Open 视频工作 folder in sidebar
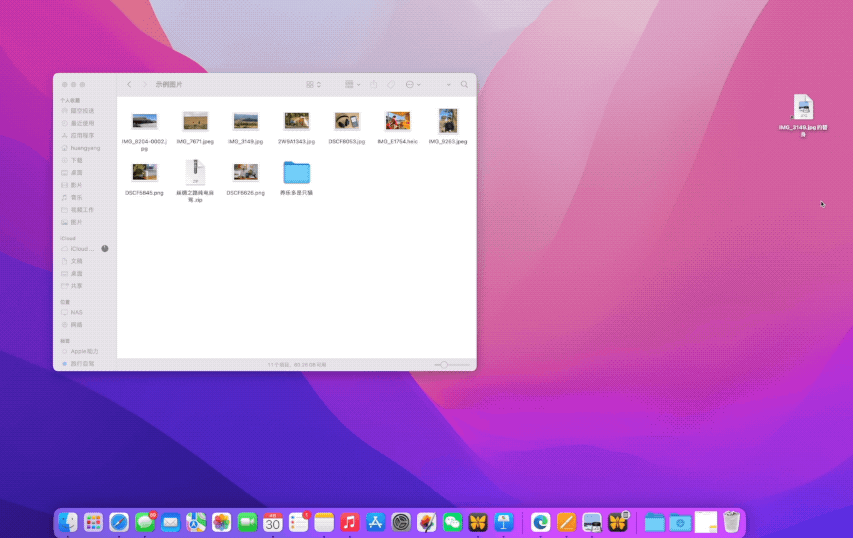The width and height of the screenshot is (853, 538). point(84,209)
